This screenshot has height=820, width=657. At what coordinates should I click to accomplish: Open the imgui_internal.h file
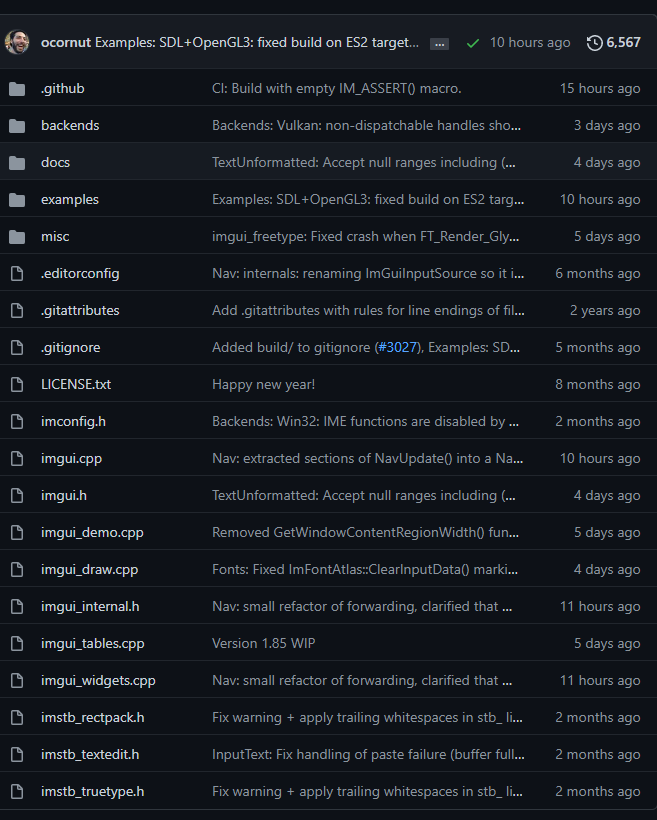click(x=90, y=607)
